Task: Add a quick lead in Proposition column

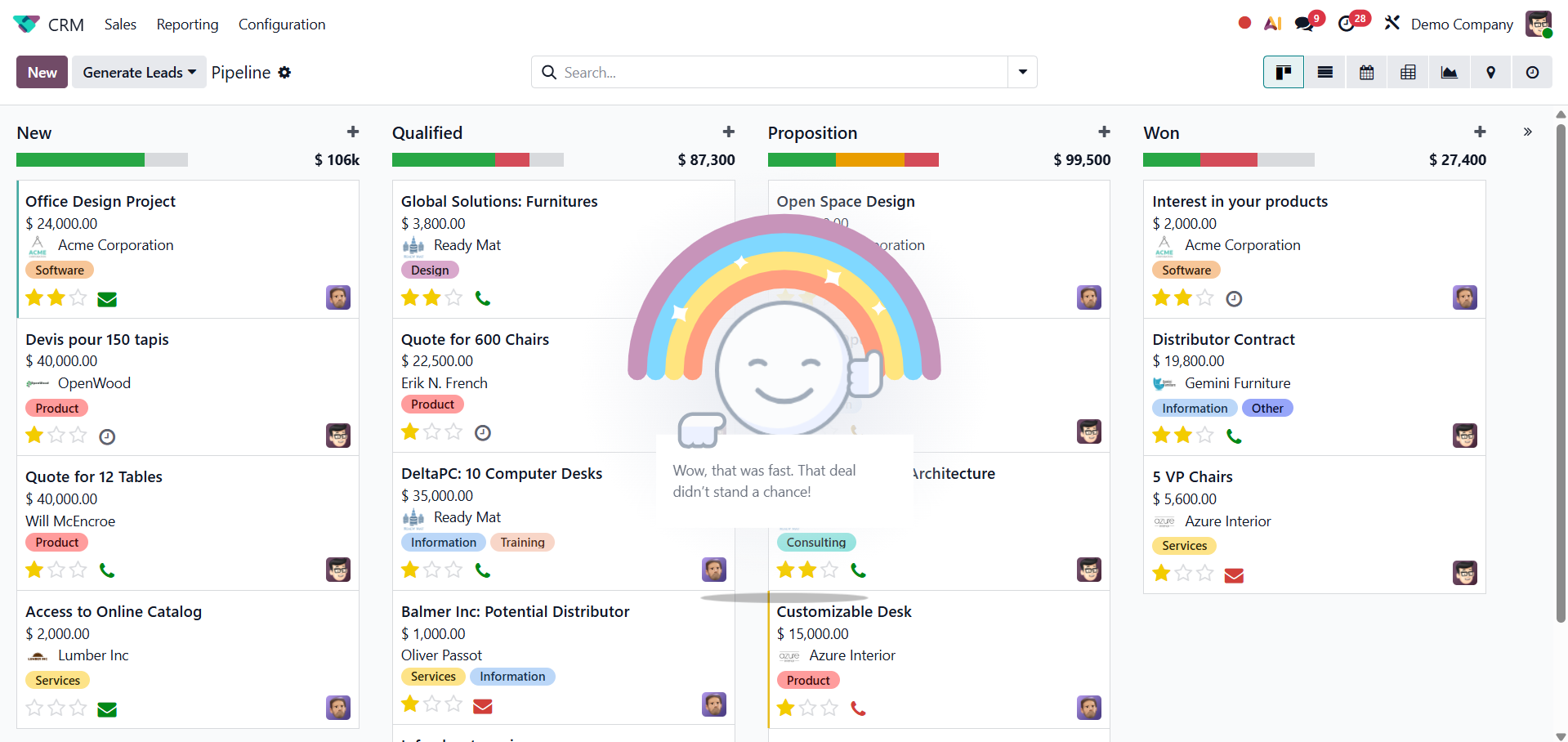Action: 1104,132
